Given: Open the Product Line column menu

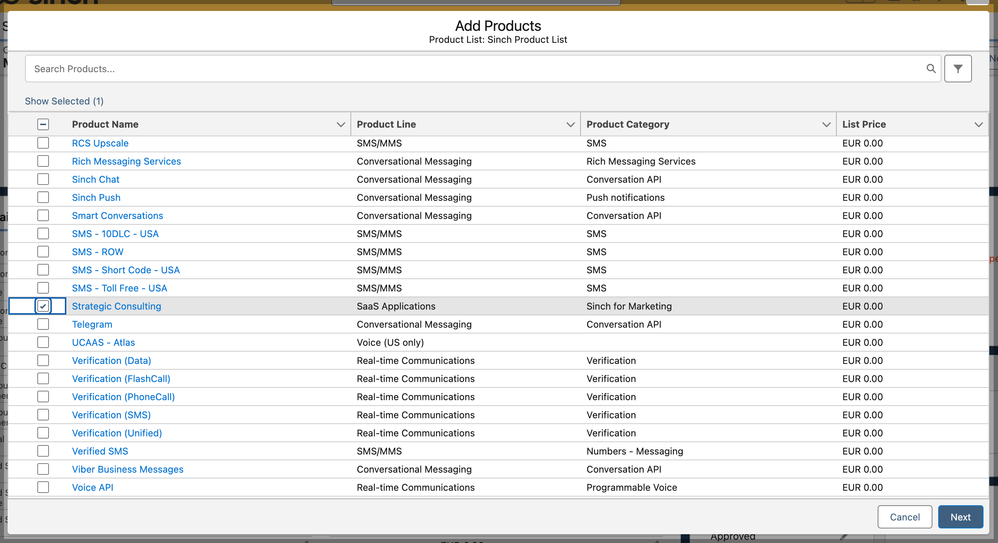Looking at the screenshot, I should pyautogui.click(x=570, y=124).
